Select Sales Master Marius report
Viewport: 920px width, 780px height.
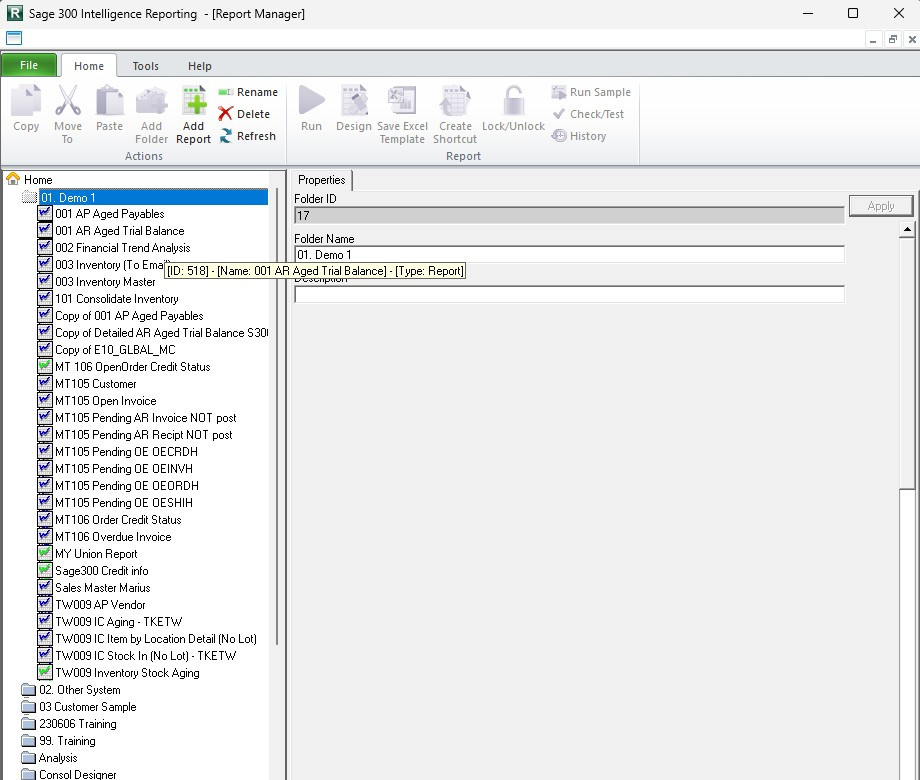103,588
